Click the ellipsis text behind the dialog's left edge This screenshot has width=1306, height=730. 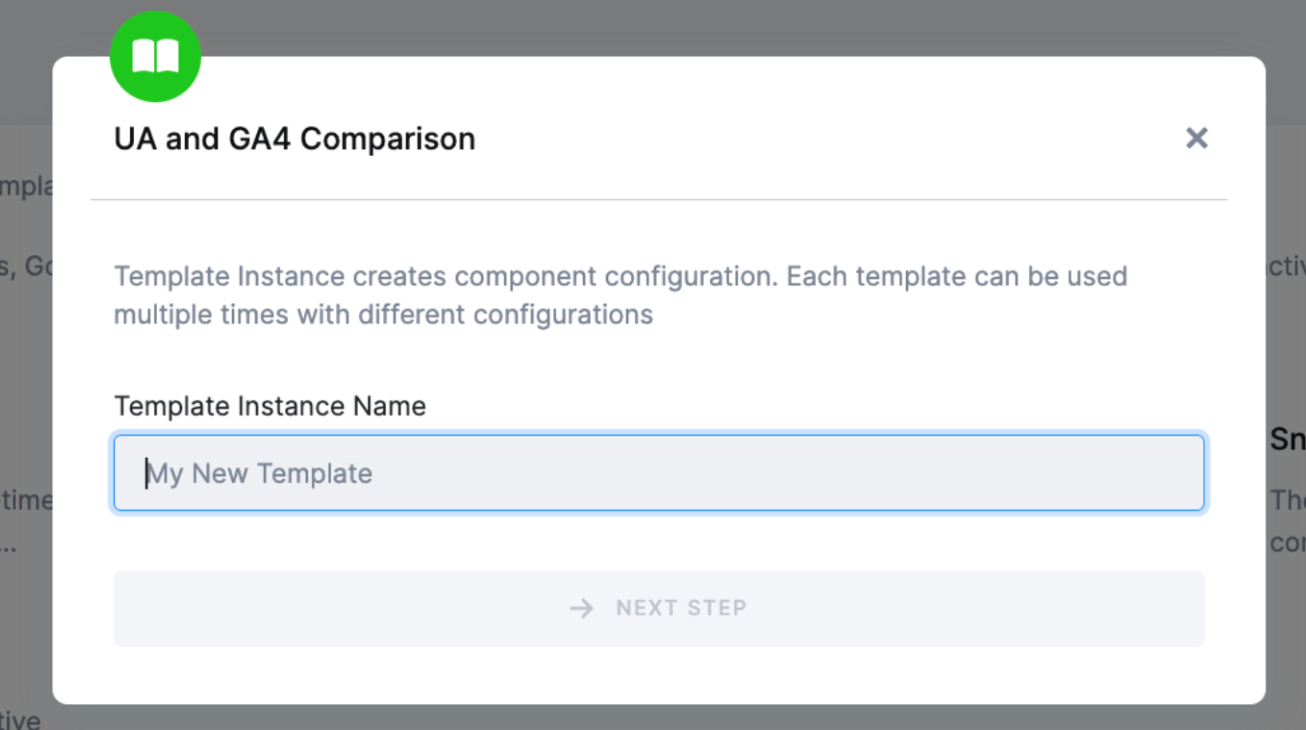(8, 547)
